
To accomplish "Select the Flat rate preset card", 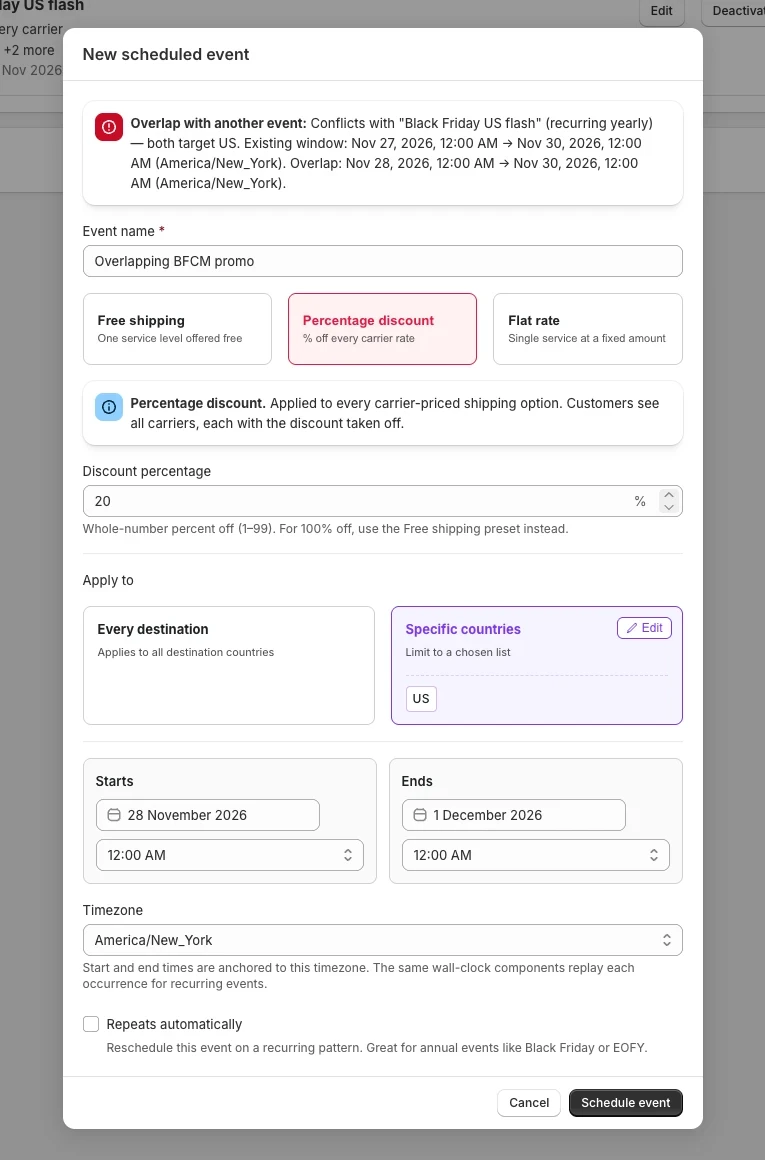I will pyautogui.click(x=587, y=329).
